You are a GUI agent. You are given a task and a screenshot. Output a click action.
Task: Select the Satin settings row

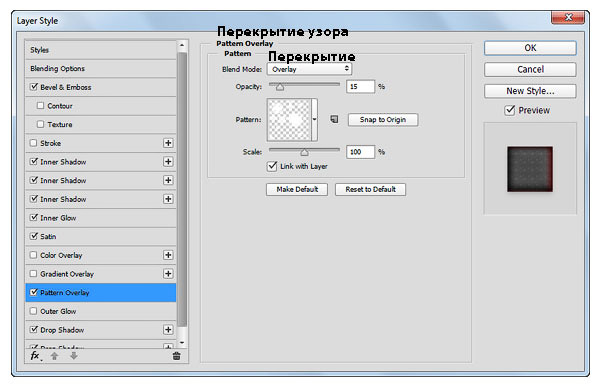101,237
